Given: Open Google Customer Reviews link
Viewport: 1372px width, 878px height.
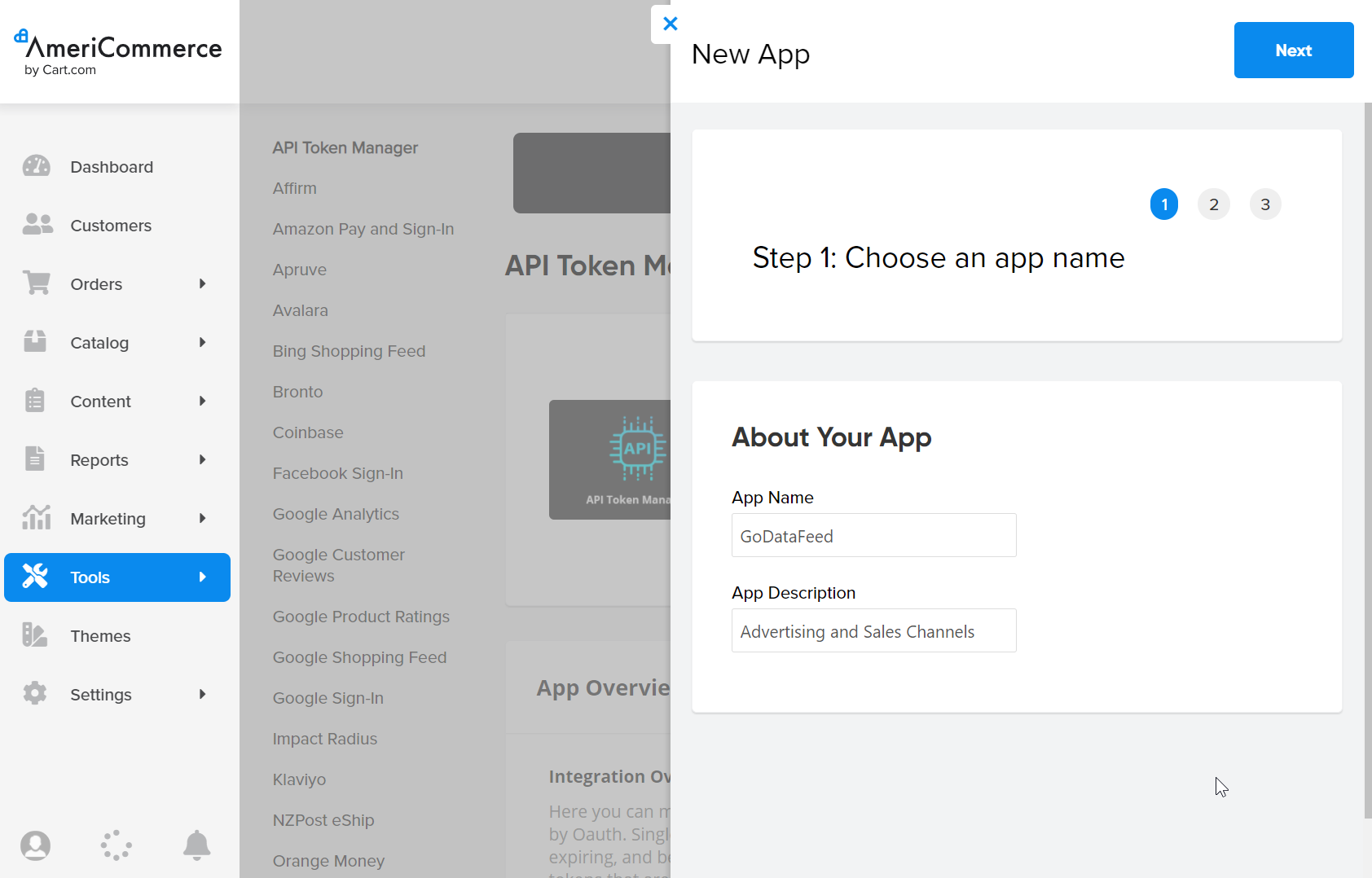Looking at the screenshot, I should [339, 565].
